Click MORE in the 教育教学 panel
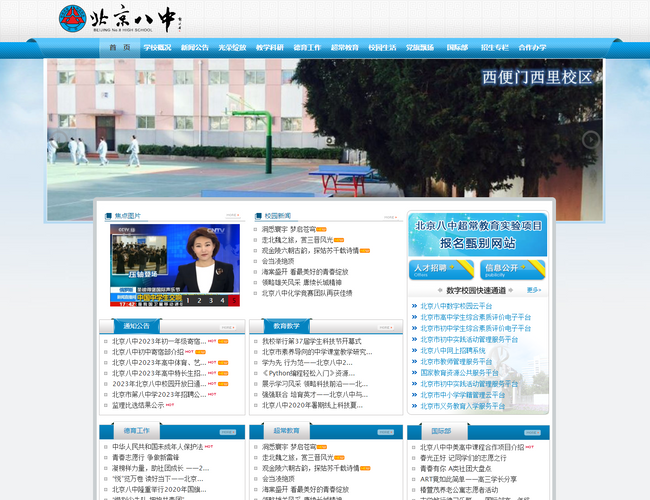650x500 pixels. pyautogui.click(x=386, y=328)
